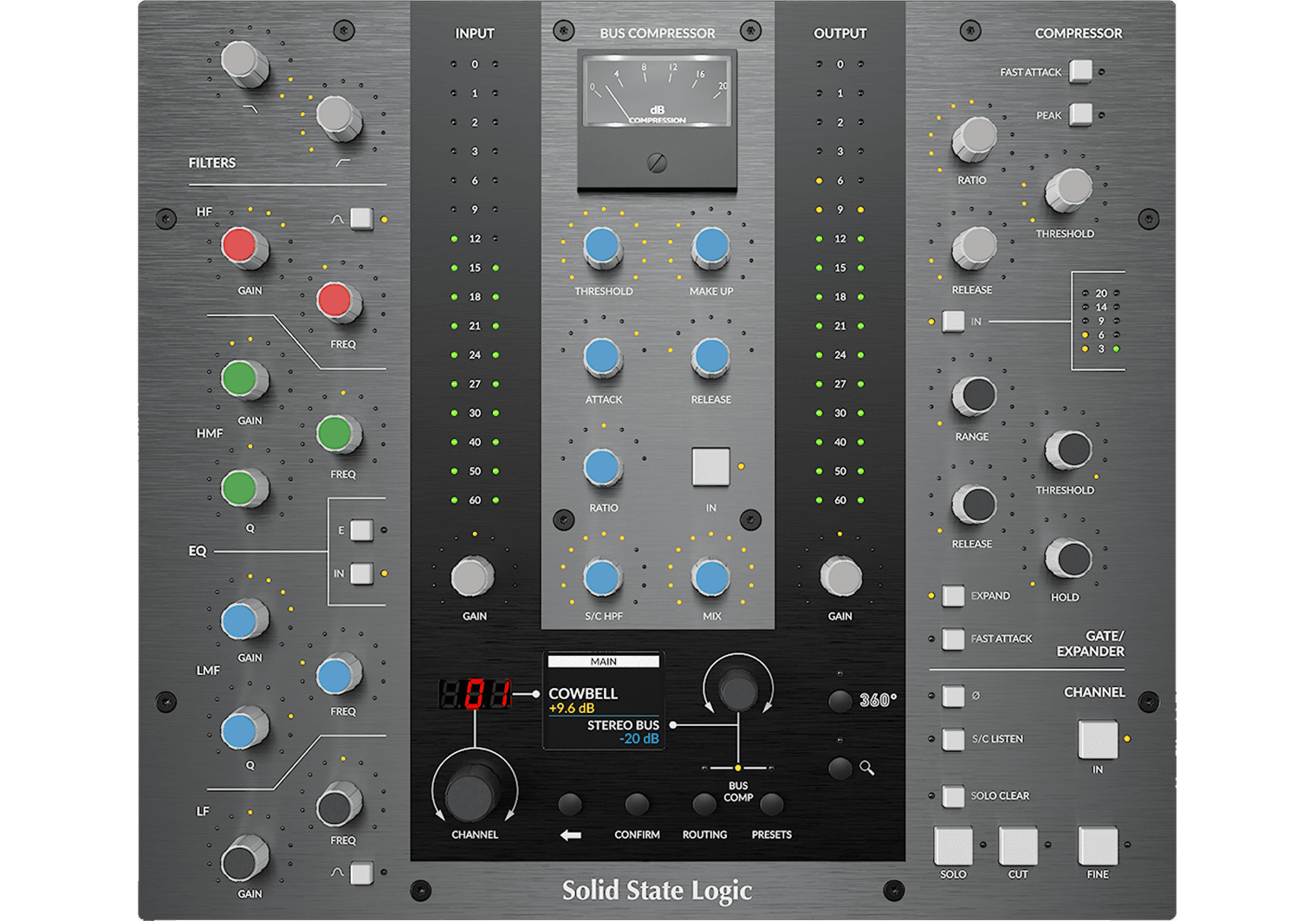Click the OUTPUT GAIN knob

coord(840,577)
